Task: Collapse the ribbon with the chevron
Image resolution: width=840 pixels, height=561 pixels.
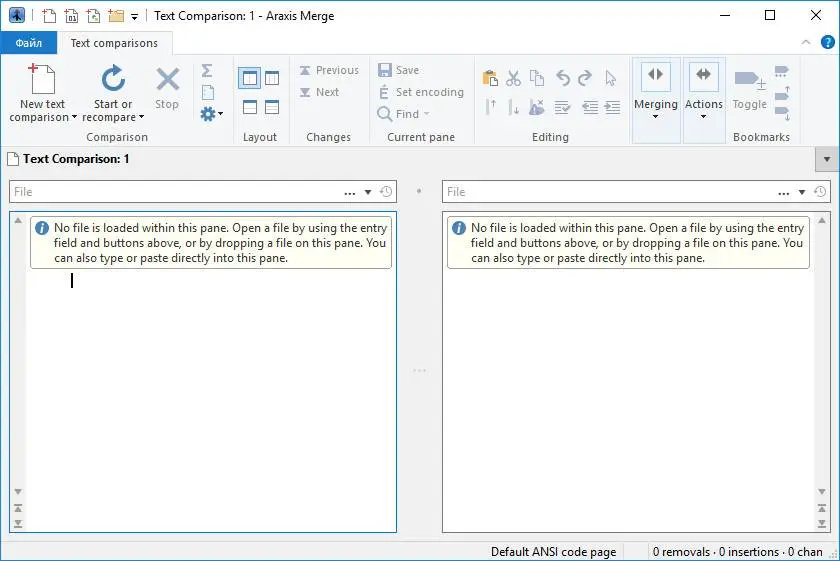Action: pyautogui.click(x=806, y=42)
